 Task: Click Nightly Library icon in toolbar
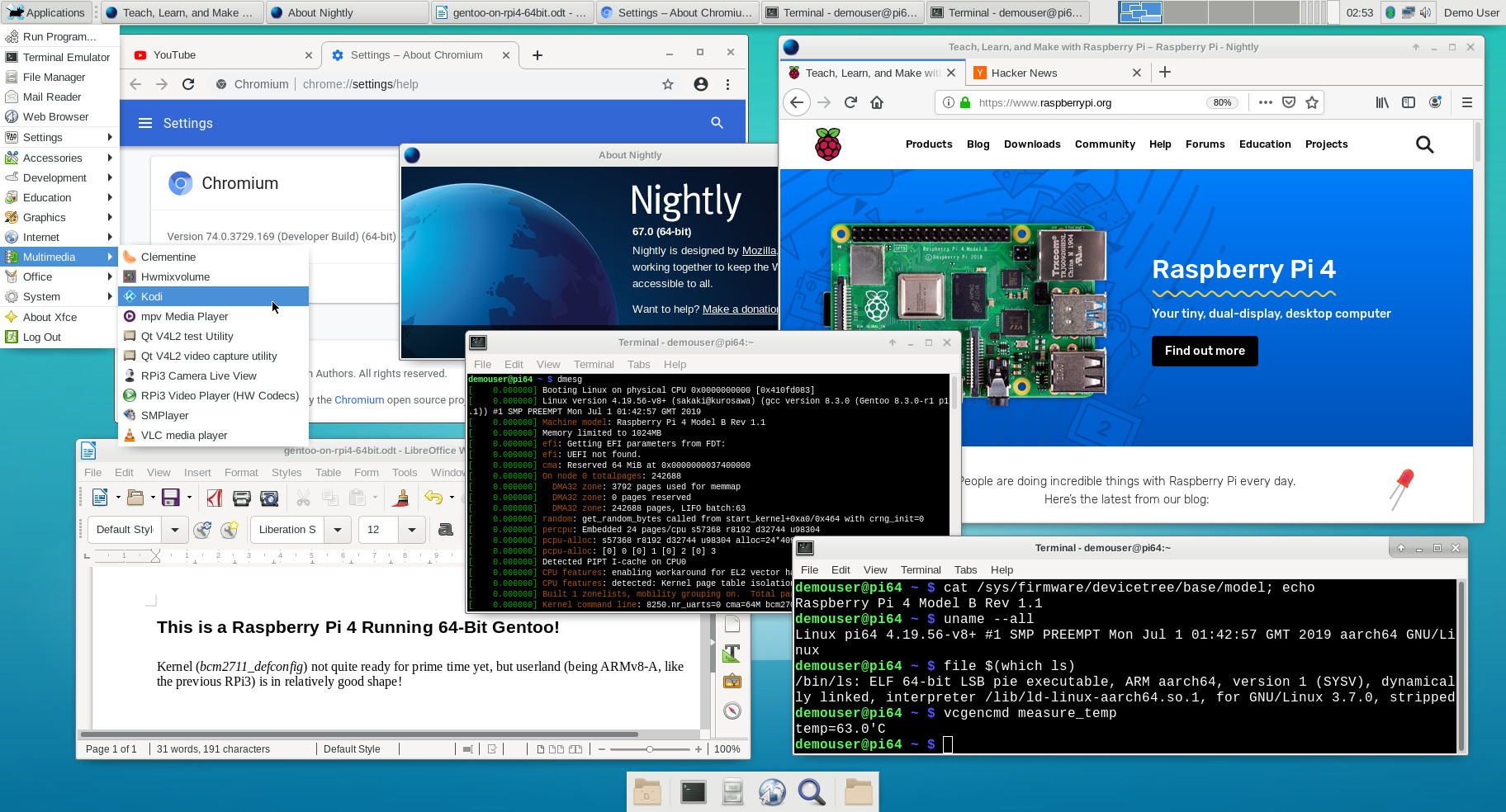point(1382,102)
